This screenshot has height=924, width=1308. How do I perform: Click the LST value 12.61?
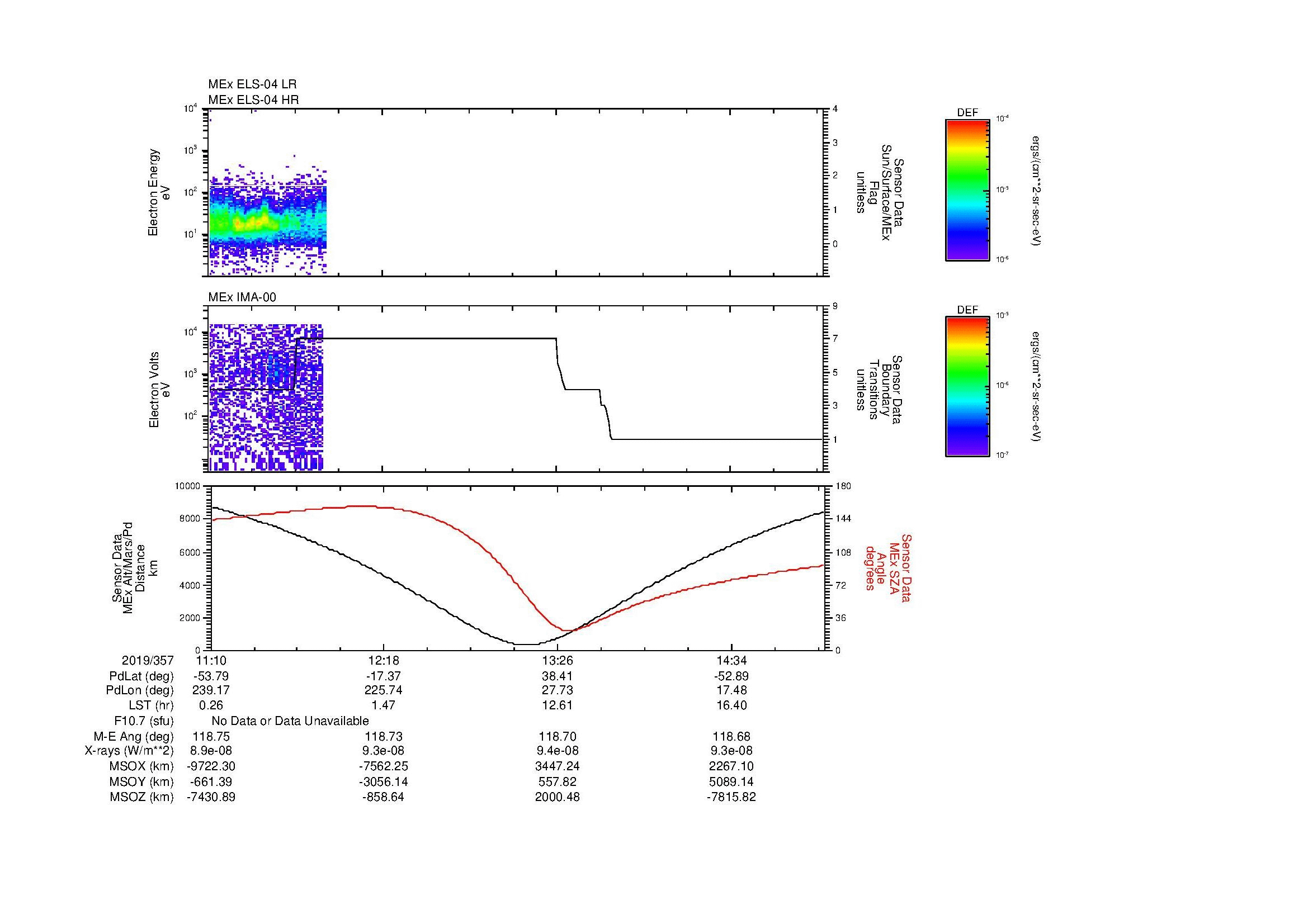coord(557,705)
